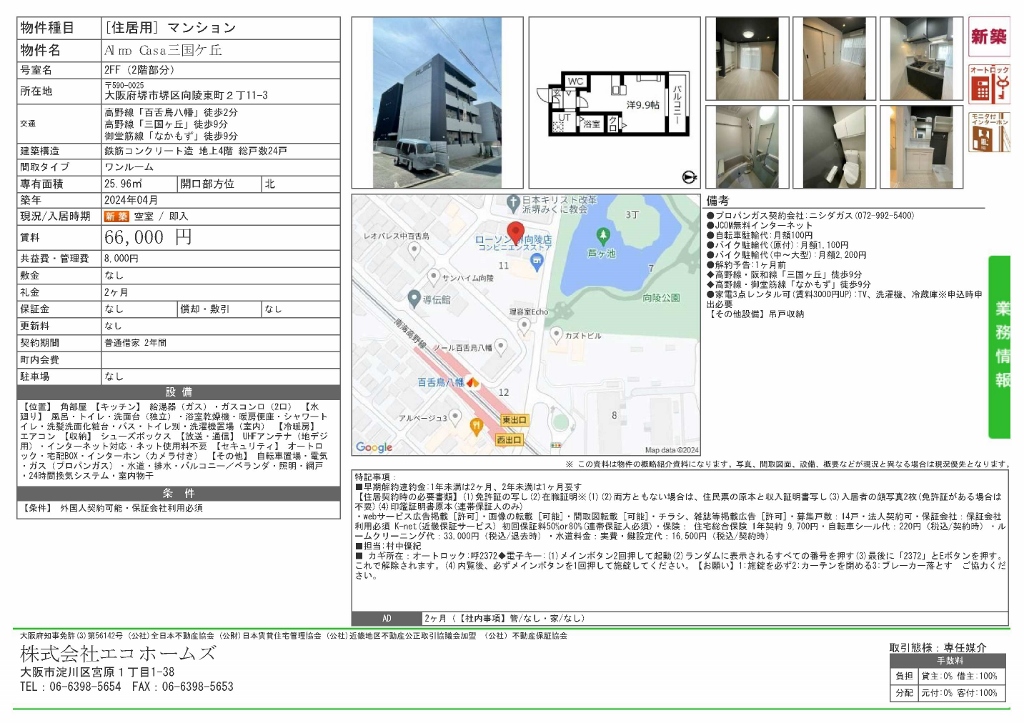Click the orange 新築 tag in 現況 row
This screenshot has width=1024, height=723.
(116, 216)
